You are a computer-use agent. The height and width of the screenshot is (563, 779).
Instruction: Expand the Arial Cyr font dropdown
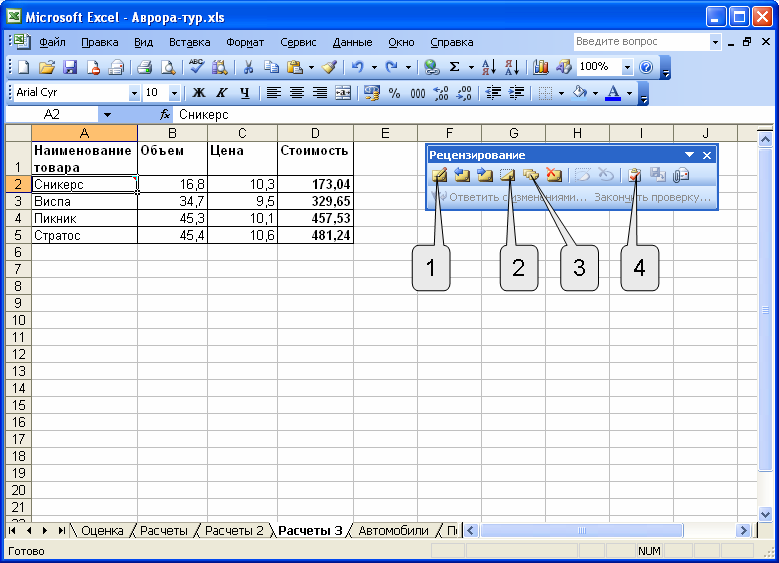tap(134, 93)
